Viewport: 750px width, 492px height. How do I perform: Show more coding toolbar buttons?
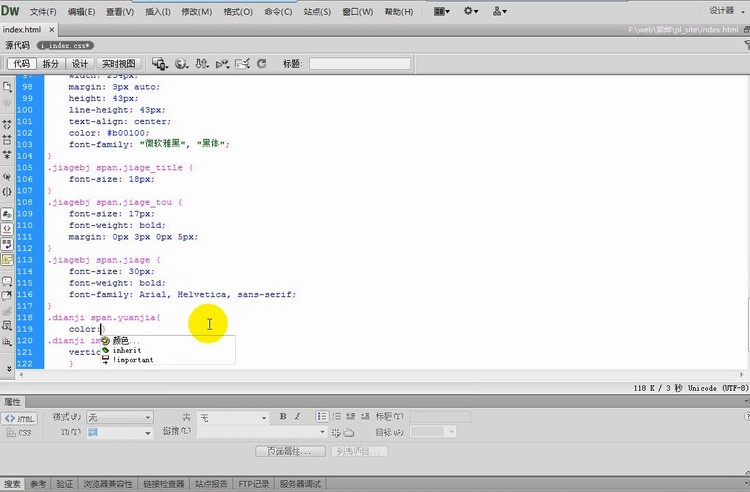tap(9, 368)
